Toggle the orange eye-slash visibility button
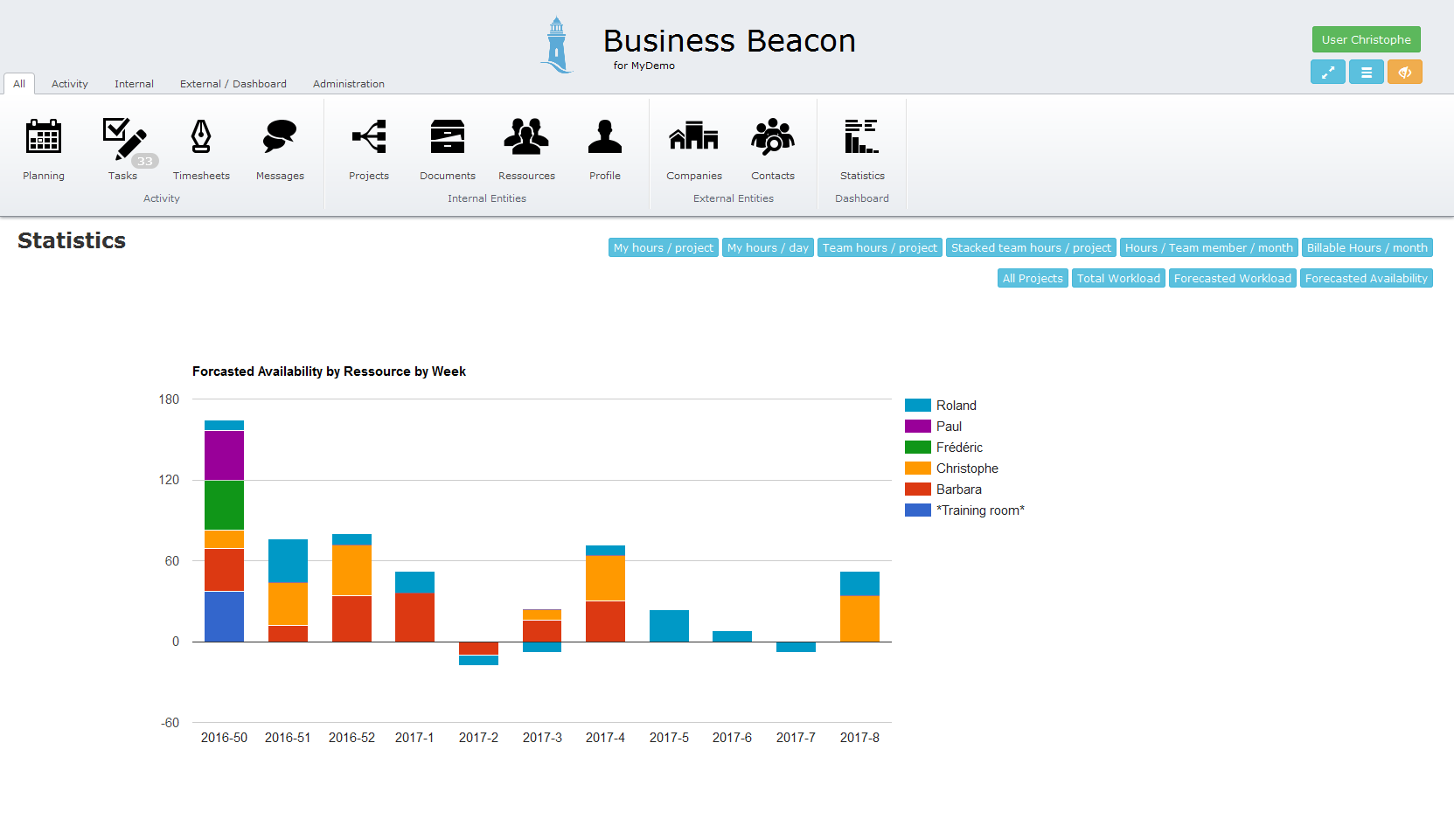This screenshot has height=840, width=1454. [1404, 73]
